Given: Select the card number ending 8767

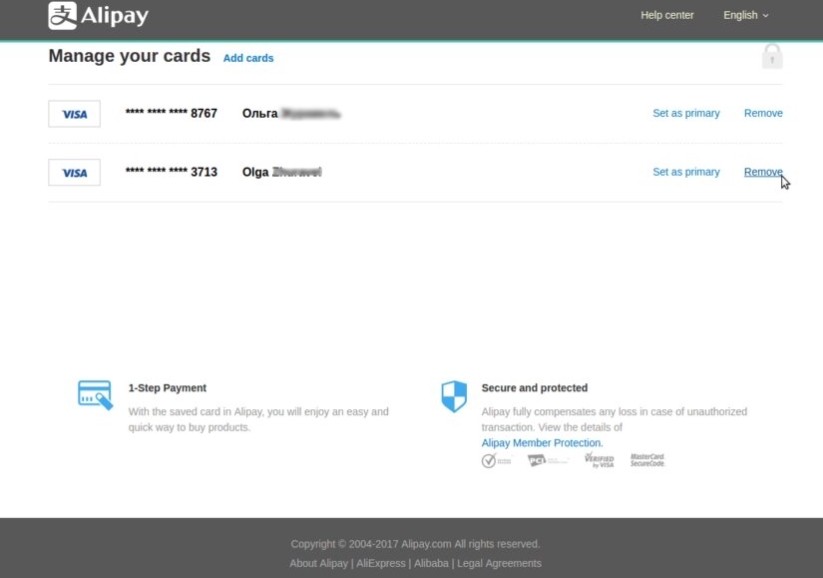Looking at the screenshot, I should 171,113.
